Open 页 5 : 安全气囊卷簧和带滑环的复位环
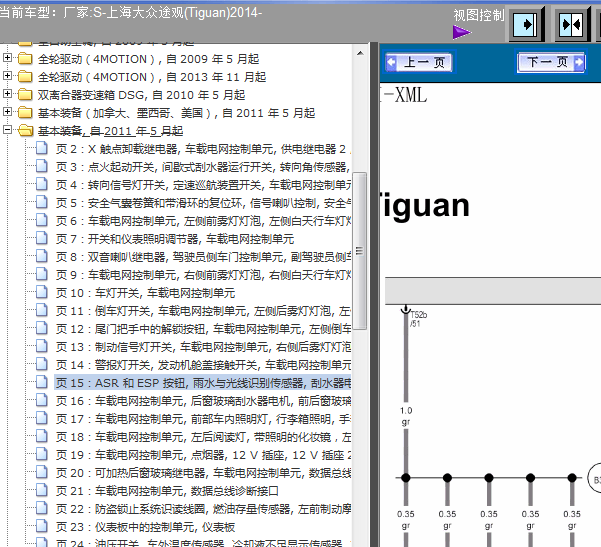The width and height of the screenshot is (601, 547). 203,203
